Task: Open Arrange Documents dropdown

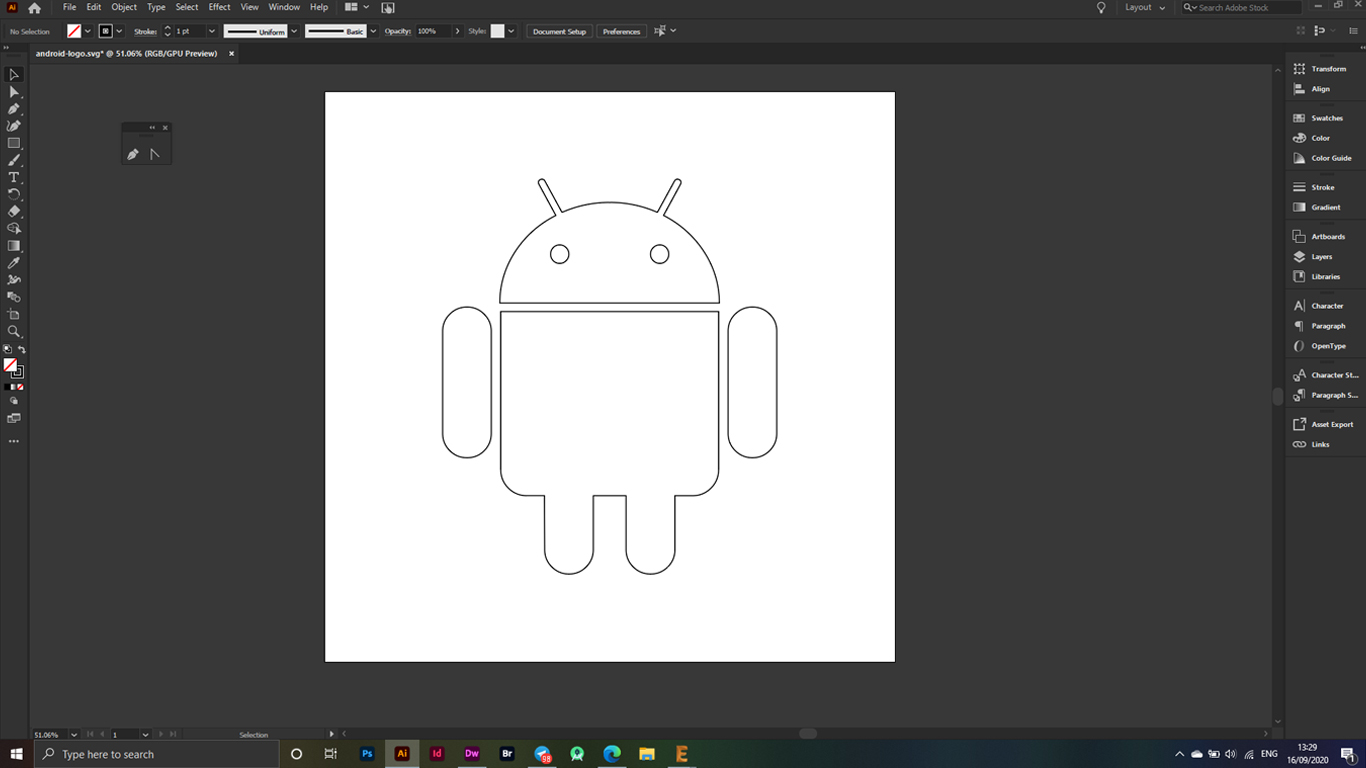Action: coord(357,7)
